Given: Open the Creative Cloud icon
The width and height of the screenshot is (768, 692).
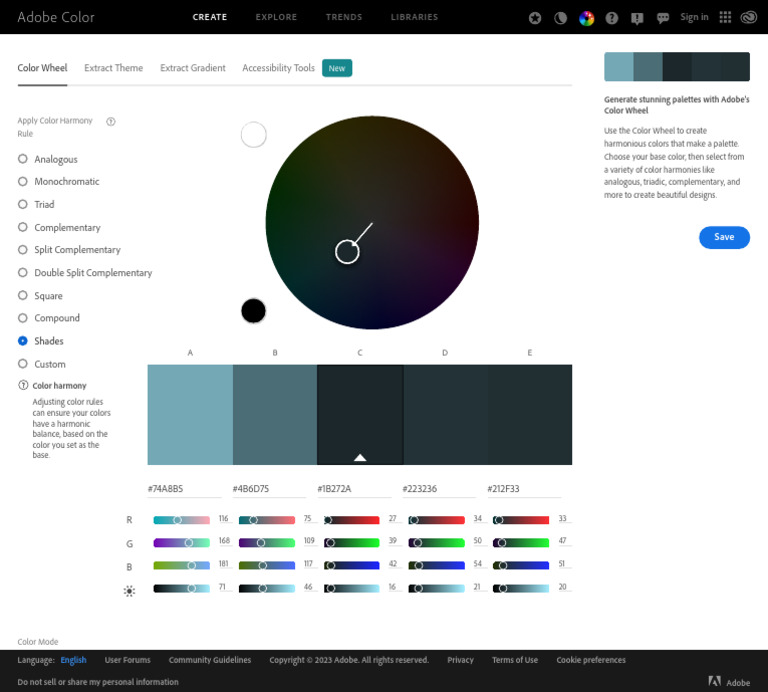Looking at the screenshot, I should click(x=749, y=18).
